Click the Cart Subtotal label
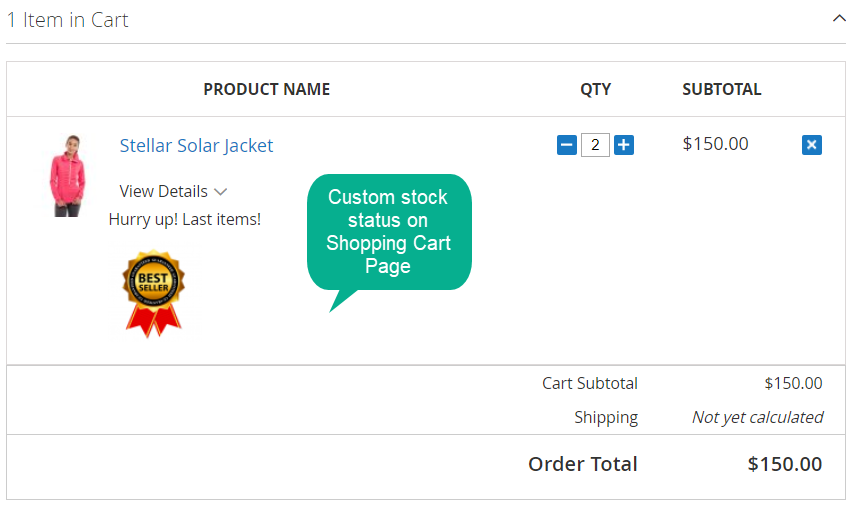Screen dimensions: 854x505 (x=590, y=383)
